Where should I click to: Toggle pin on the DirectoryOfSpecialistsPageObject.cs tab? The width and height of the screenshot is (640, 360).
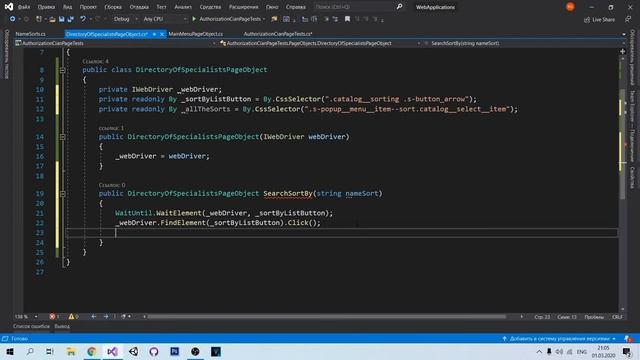(x=154, y=34)
